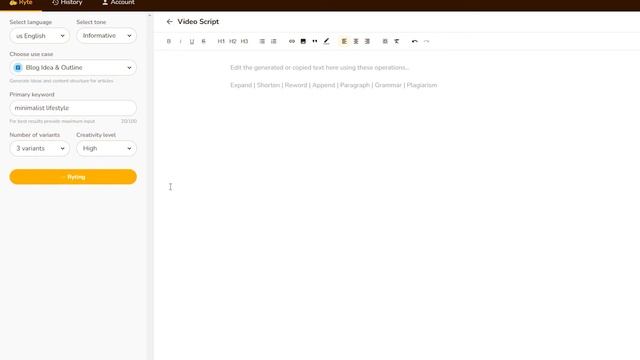Insert a bulleted list

click(x=262, y=41)
